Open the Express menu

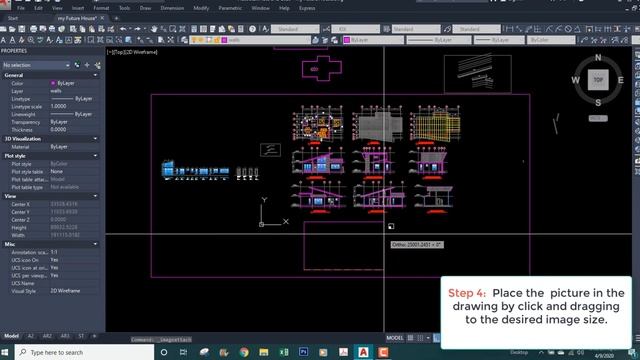click(x=307, y=8)
